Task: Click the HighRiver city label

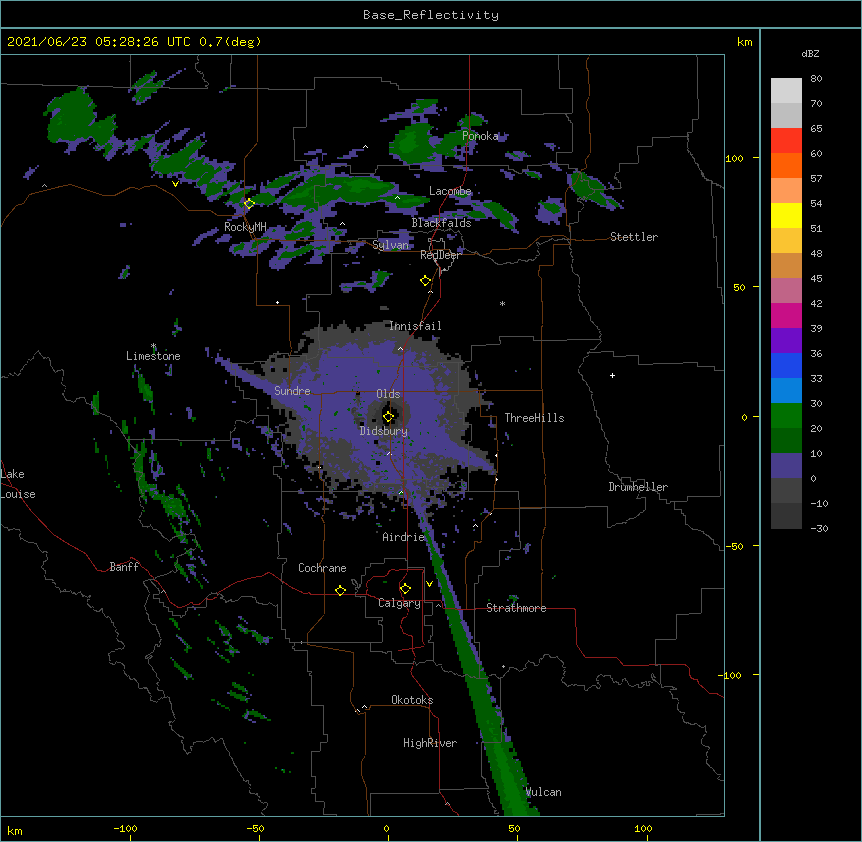Action: (x=430, y=743)
